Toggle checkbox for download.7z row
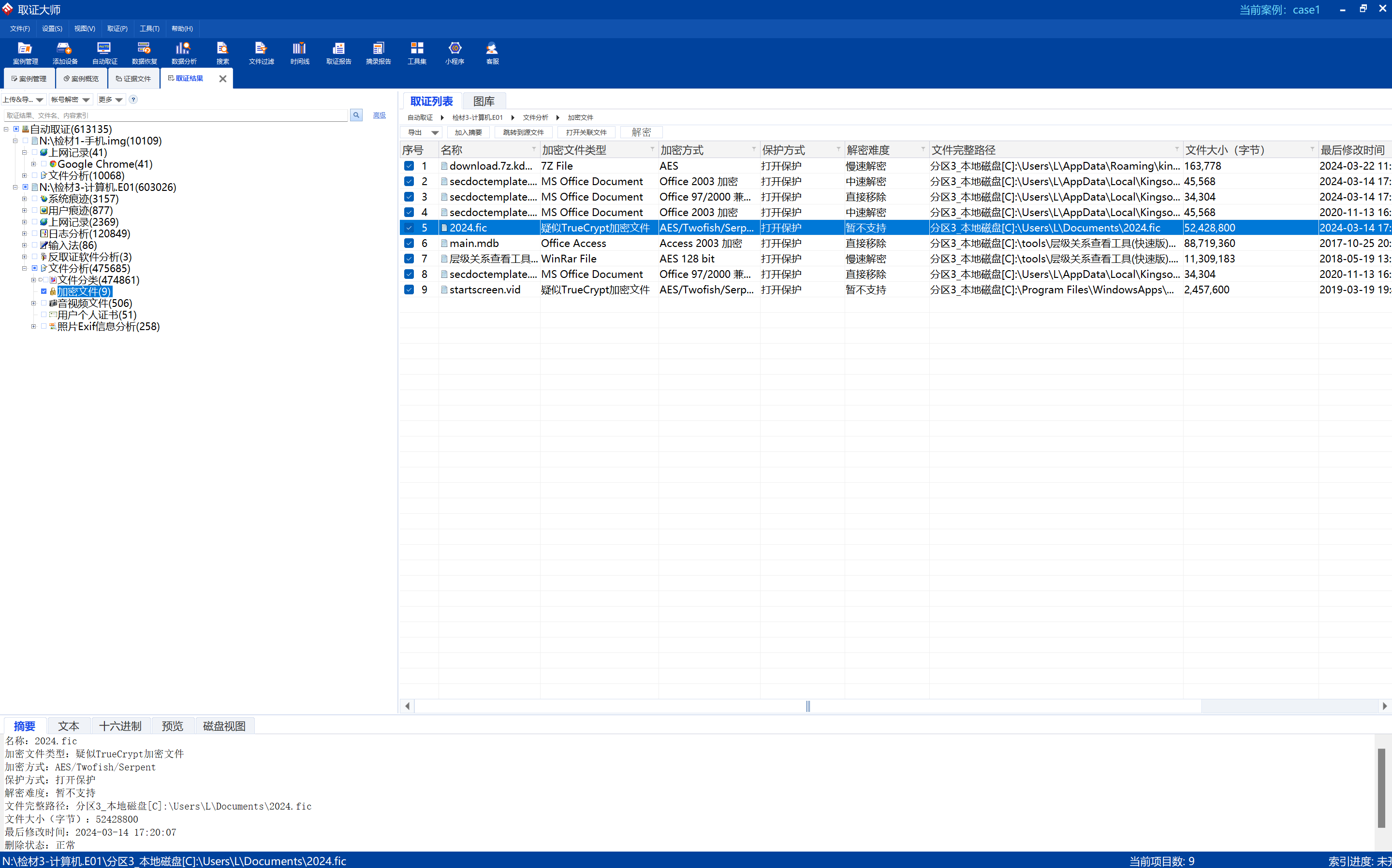 pos(409,166)
